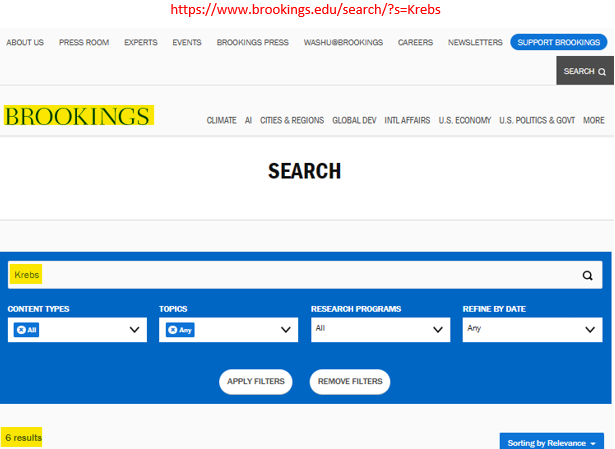Click the Brookings logo
This screenshot has height=449, width=615.
point(79,115)
